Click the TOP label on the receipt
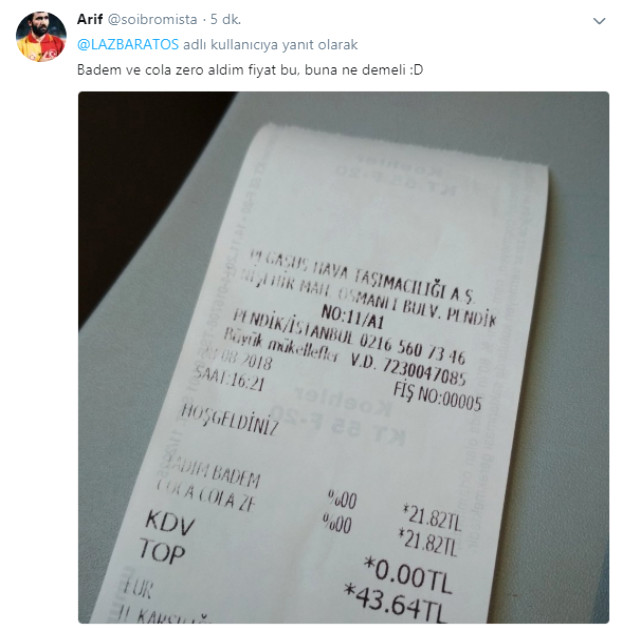Viewport: 640px width, 630px height. [162, 551]
